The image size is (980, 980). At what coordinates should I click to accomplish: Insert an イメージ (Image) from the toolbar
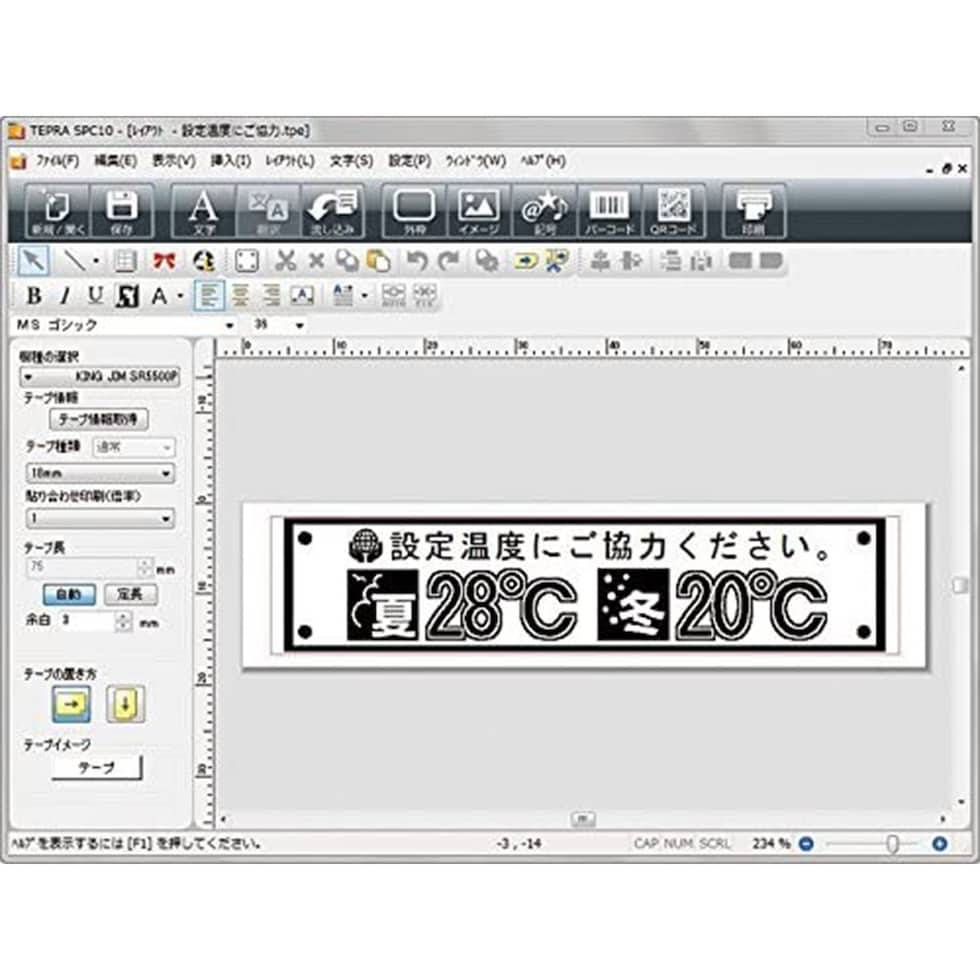coord(478,211)
